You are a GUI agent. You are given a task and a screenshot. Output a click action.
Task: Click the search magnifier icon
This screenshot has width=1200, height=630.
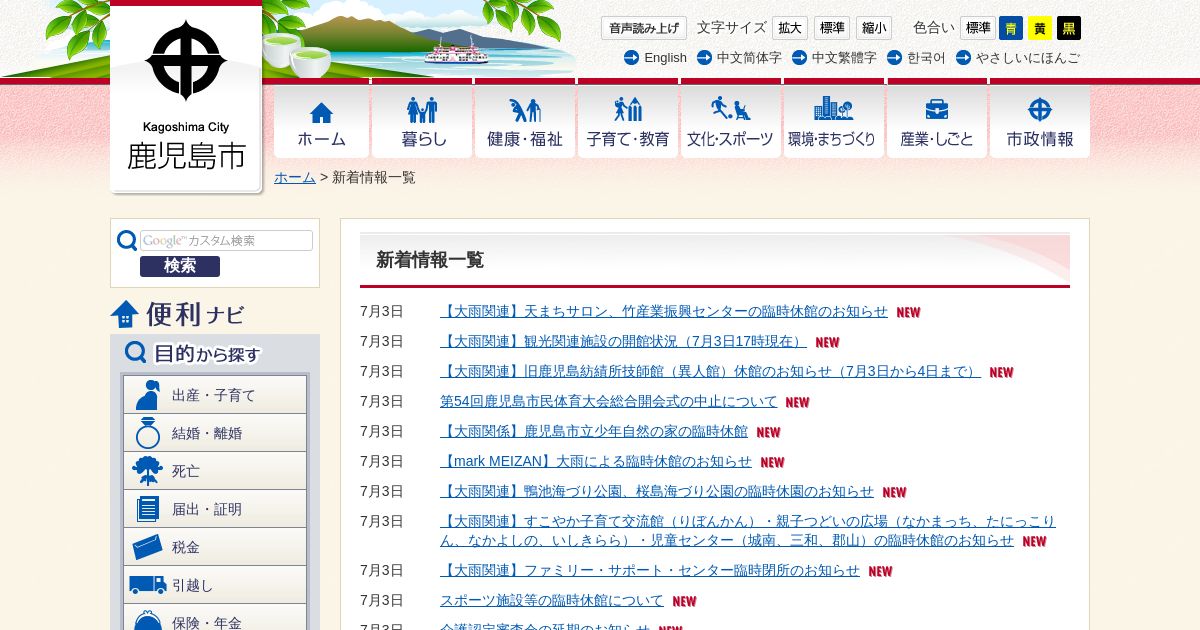click(x=127, y=241)
